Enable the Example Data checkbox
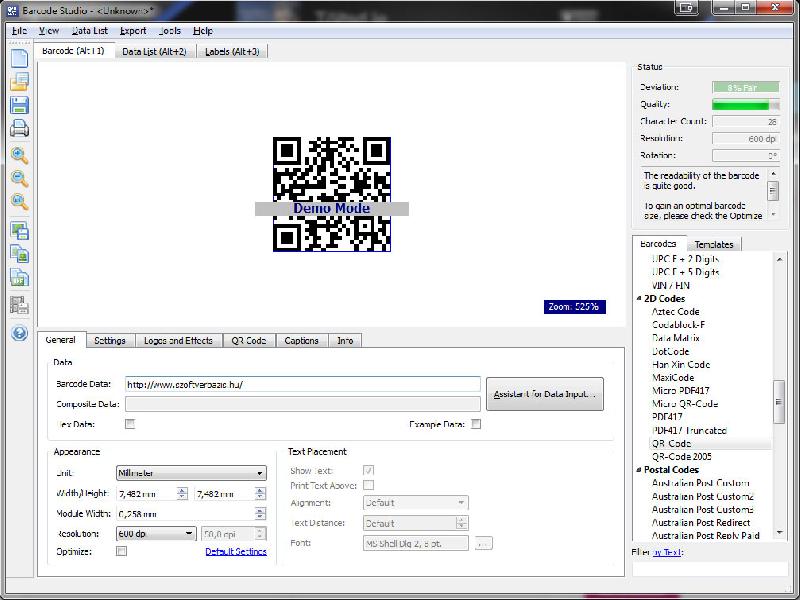 [x=476, y=424]
